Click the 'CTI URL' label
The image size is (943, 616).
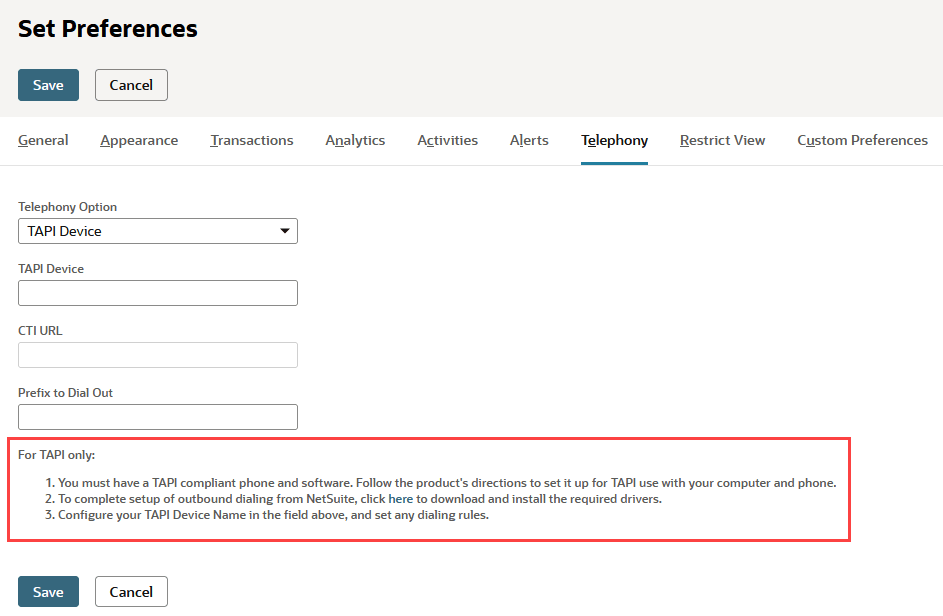click(40, 331)
